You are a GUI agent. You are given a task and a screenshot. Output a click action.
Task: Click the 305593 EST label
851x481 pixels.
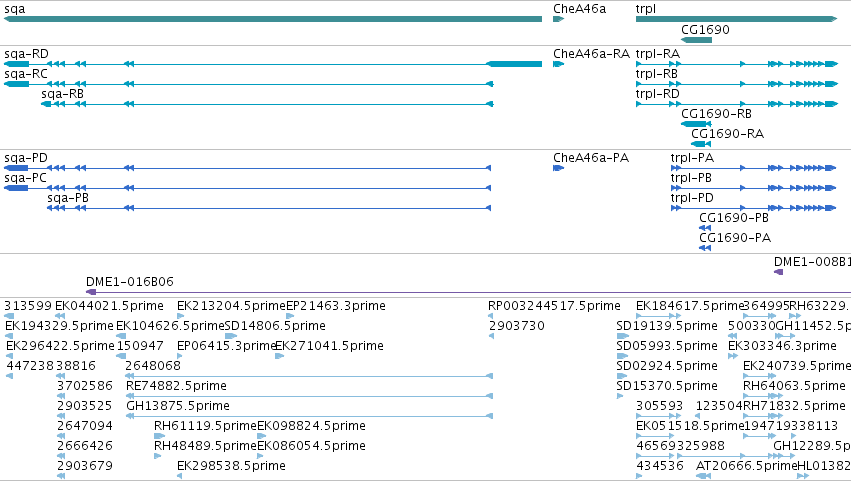pyautogui.click(x=659, y=406)
